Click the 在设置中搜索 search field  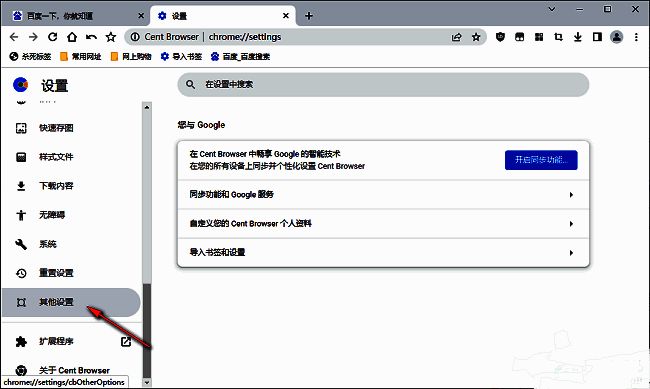(383, 85)
